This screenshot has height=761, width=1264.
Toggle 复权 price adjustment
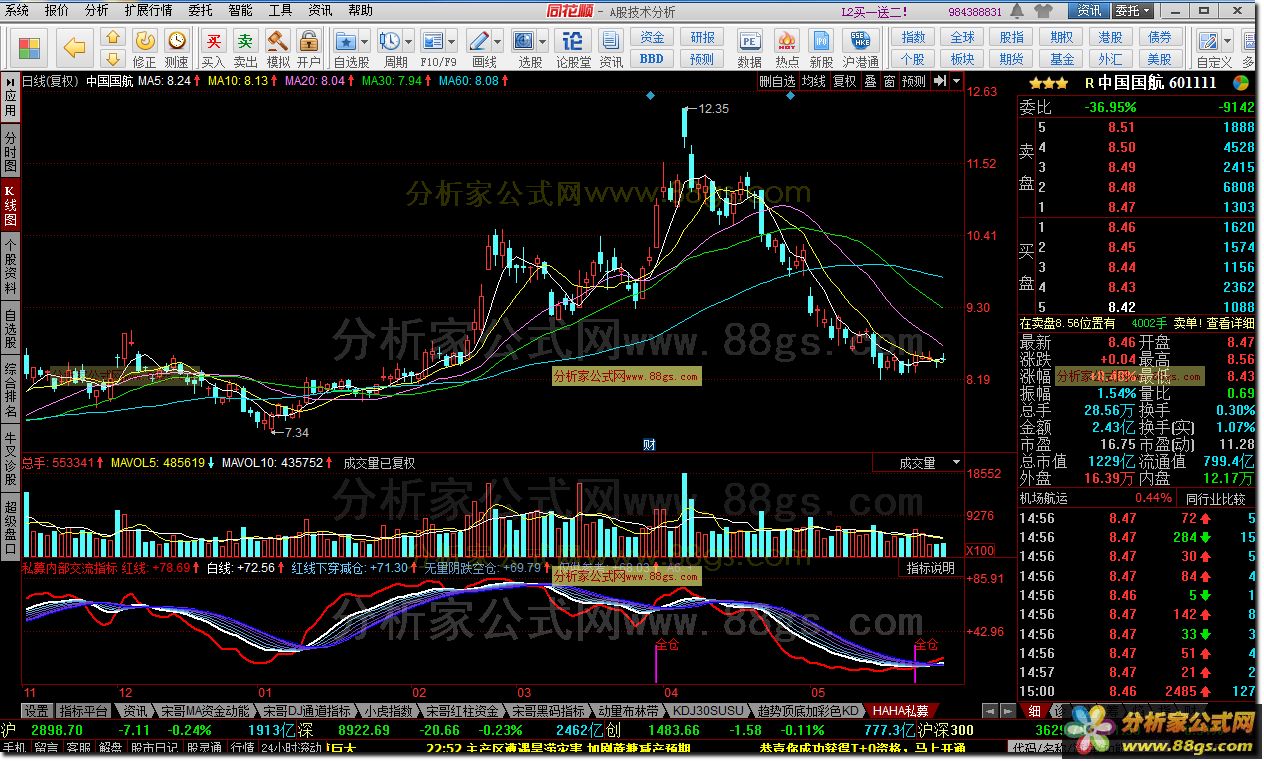844,81
